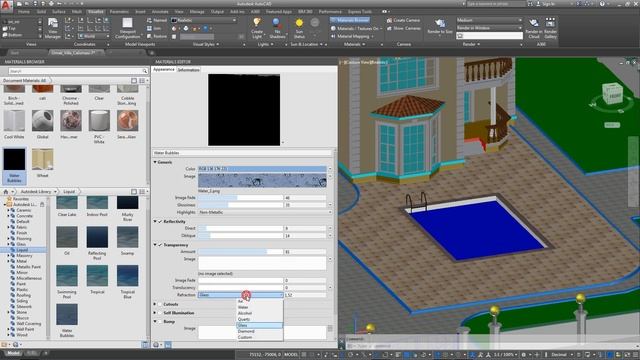Image resolution: width=640 pixels, height=360 pixels.
Task: Collapse the Generic section
Action: (155, 162)
